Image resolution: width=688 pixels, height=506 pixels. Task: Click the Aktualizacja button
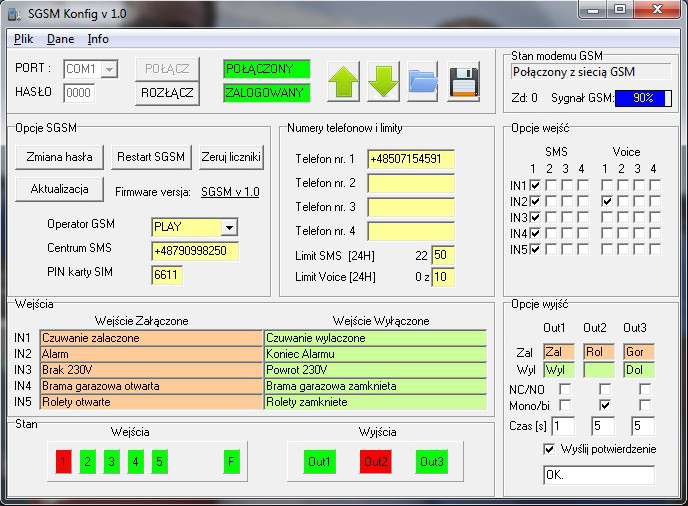tap(59, 189)
